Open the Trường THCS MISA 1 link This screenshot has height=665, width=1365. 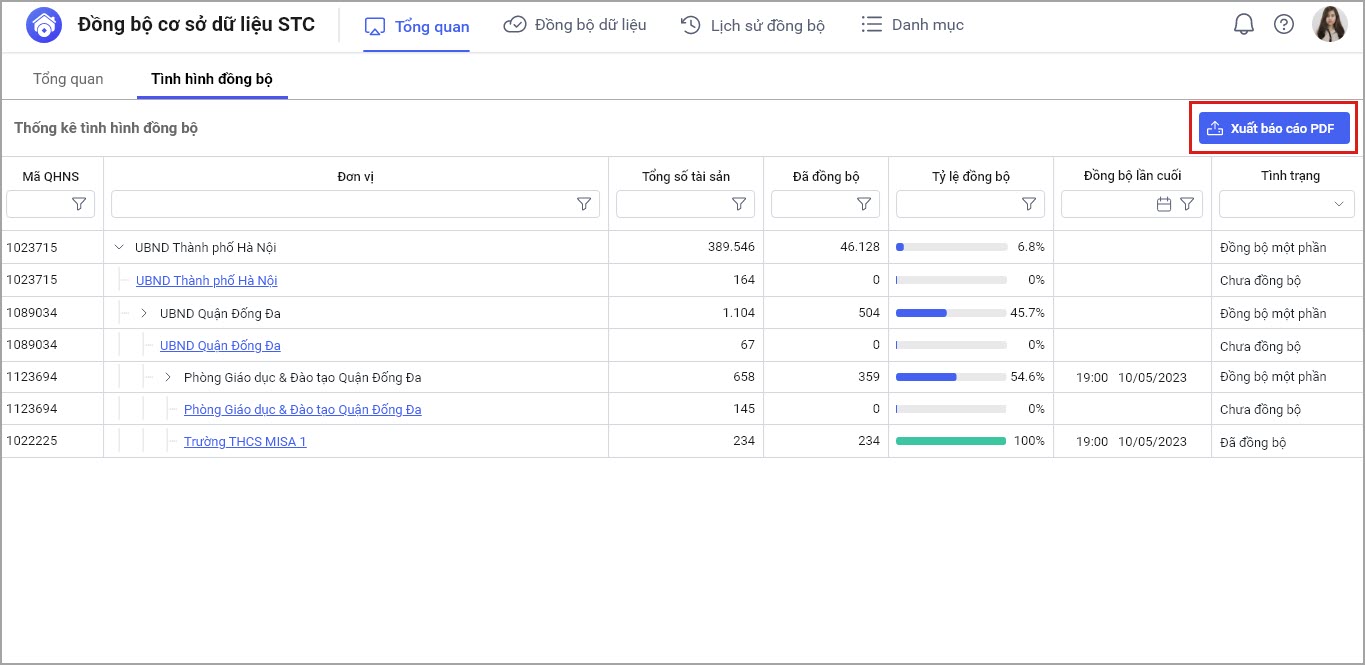(245, 442)
